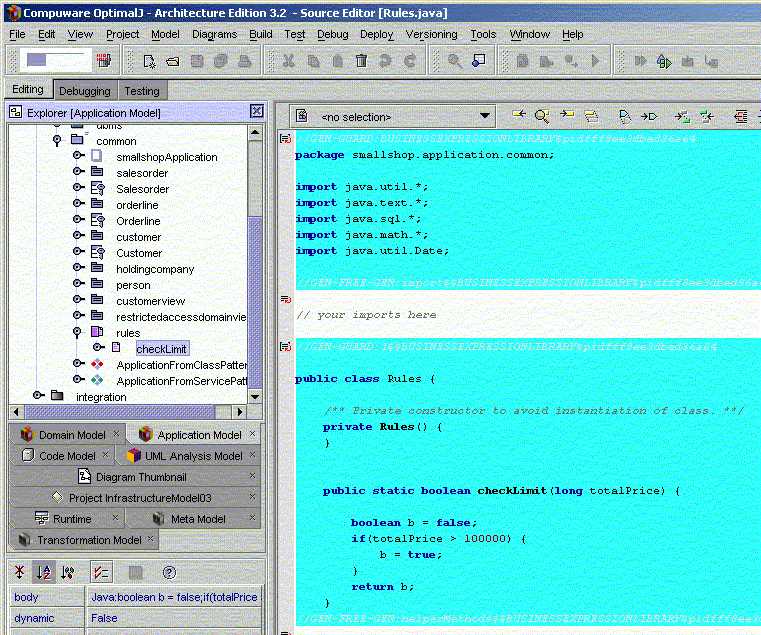Image resolution: width=761 pixels, height=635 pixels.
Task: Click the Find magnifier toolbar icon
Action: pos(455,61)
